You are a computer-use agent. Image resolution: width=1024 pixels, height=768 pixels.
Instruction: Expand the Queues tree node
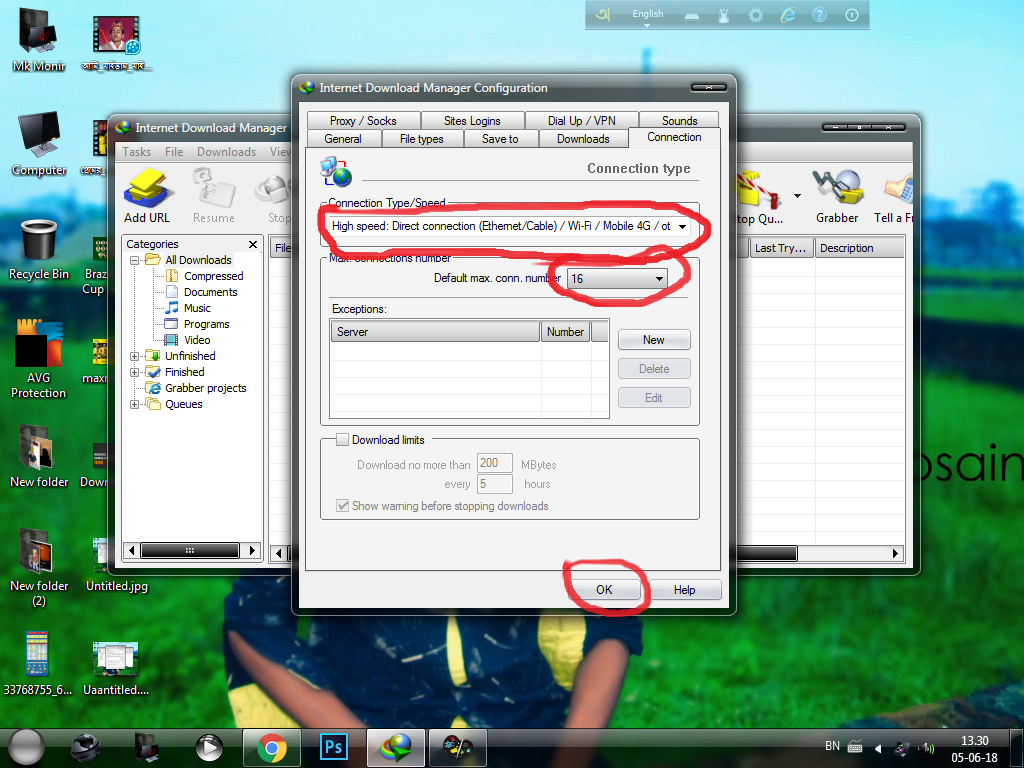pyautogui.click(x=135, y=404)
